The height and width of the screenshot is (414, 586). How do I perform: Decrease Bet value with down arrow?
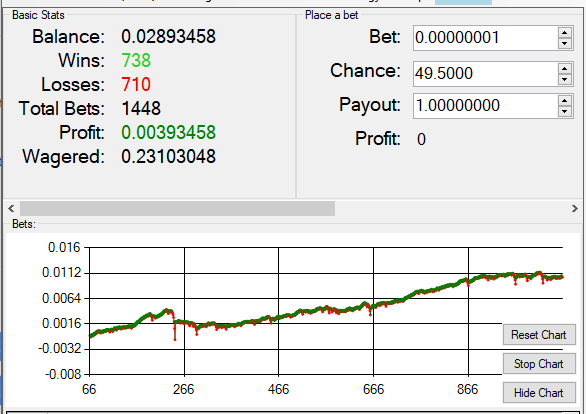565,43
